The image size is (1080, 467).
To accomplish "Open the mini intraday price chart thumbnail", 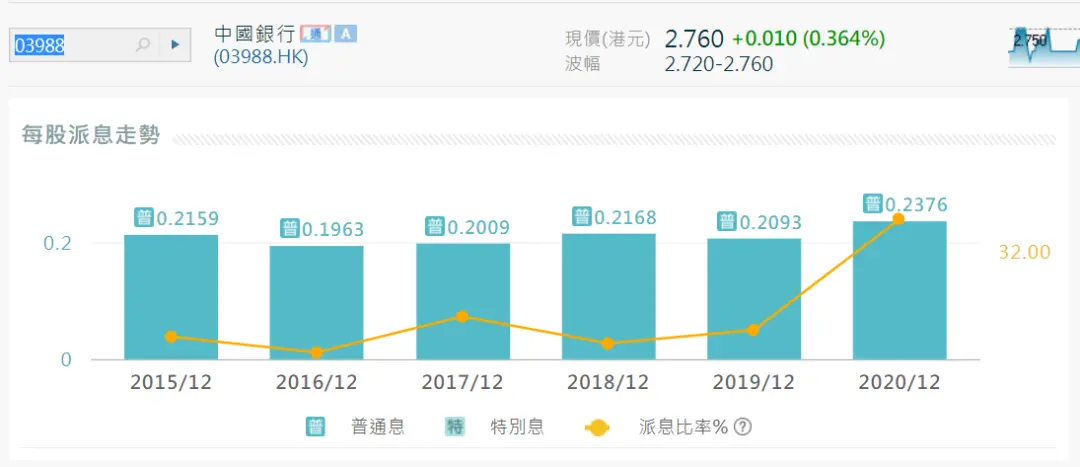I will point(1043,47).
